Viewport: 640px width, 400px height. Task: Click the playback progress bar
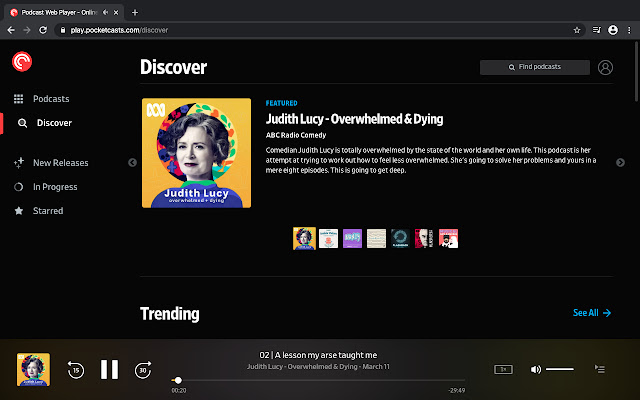(318, 380)
